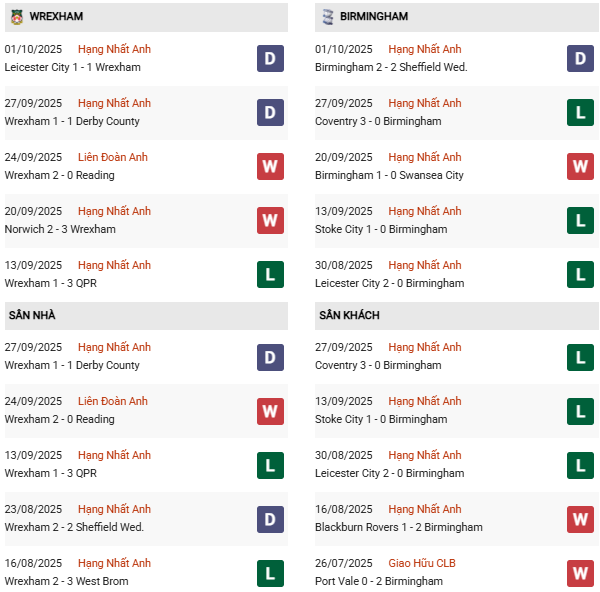Open the Leicester City 1 - 1 Wrexham match
Image resolution: width=600 pixels, height=592 pixels.
(x=72, y=68)
